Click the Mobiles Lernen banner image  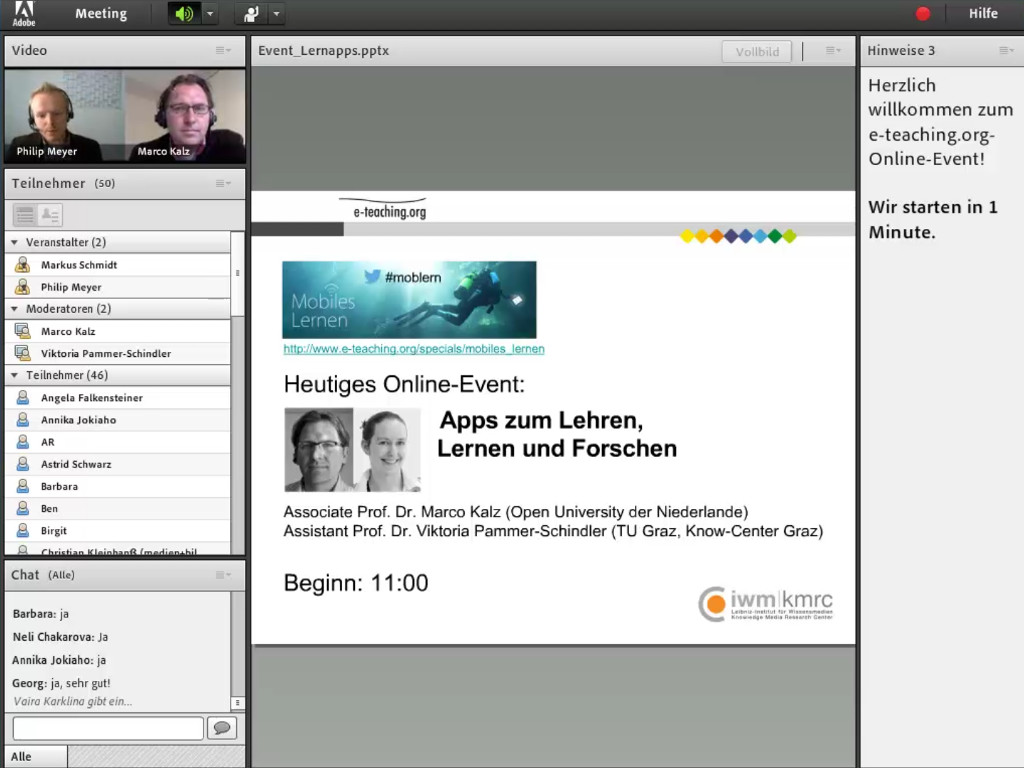tap(409, 300)
